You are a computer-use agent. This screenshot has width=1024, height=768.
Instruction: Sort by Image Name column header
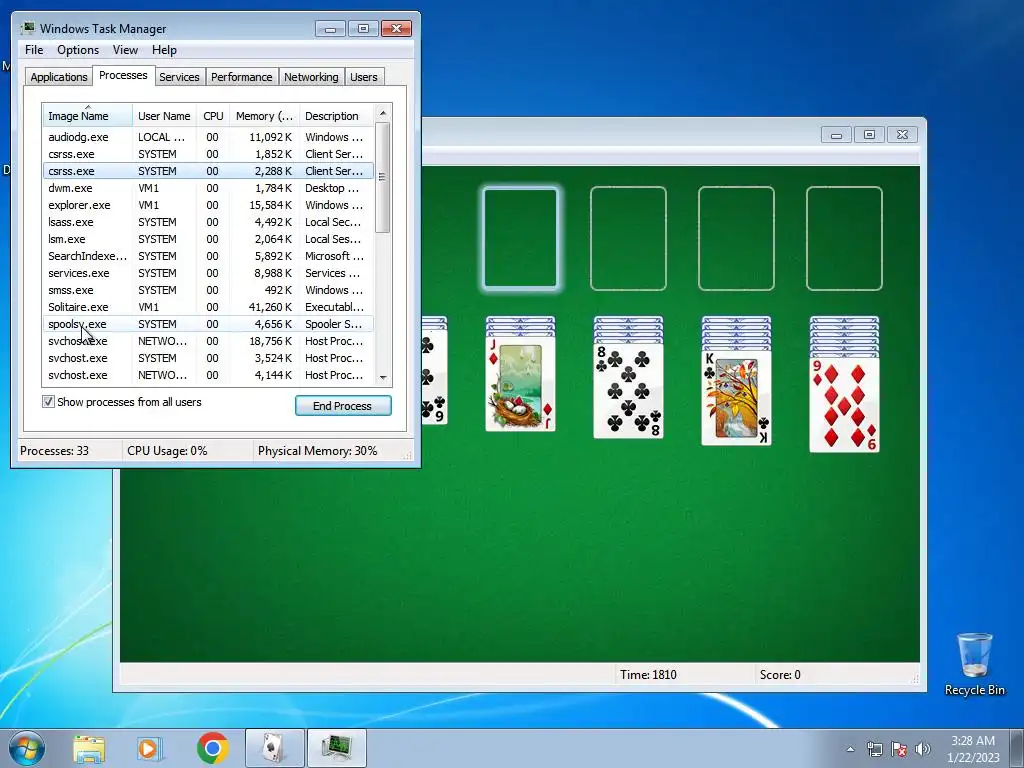[87, 116]
